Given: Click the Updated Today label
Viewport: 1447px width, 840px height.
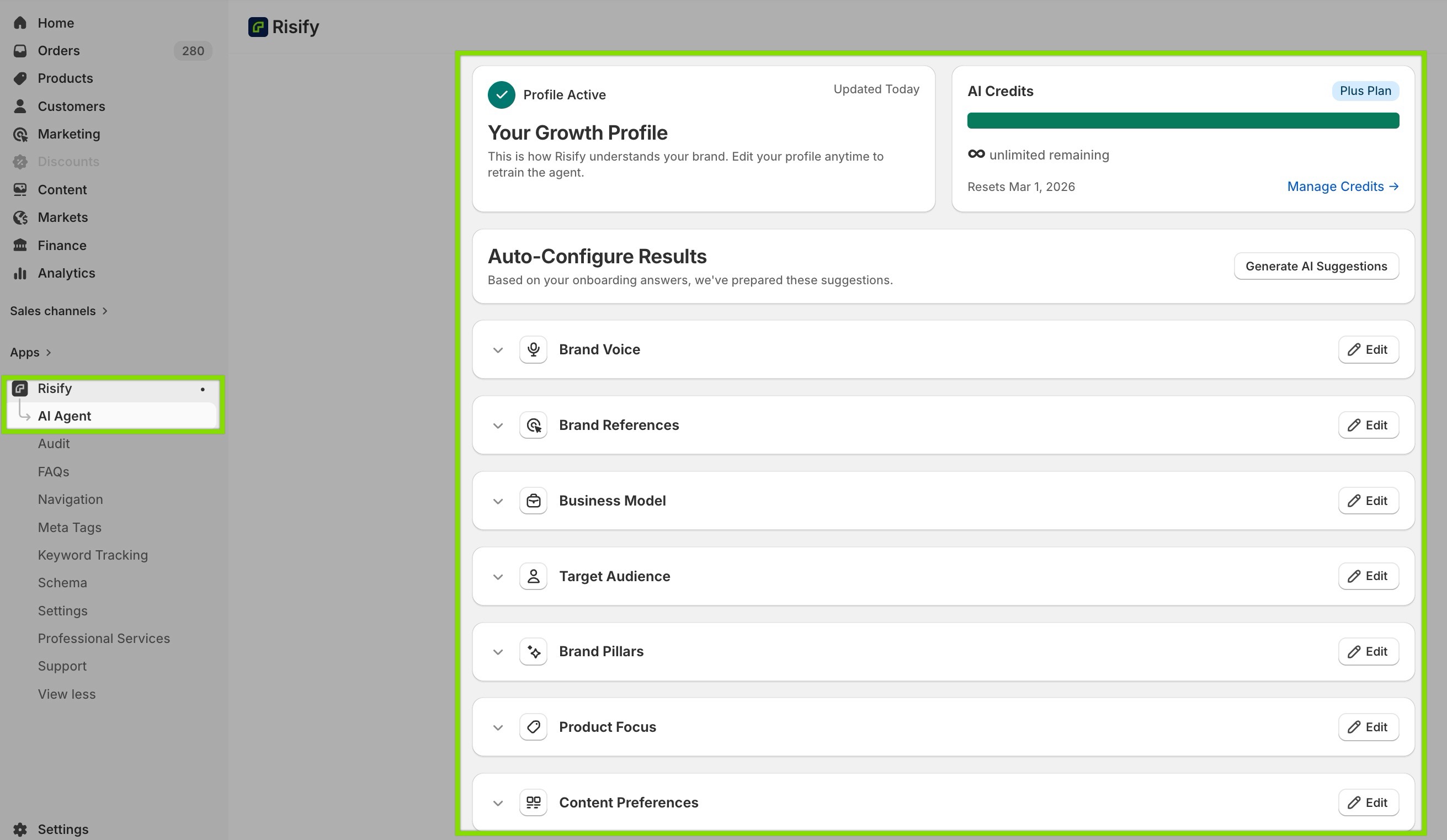Looking at the screenshot, I should 876,89.
